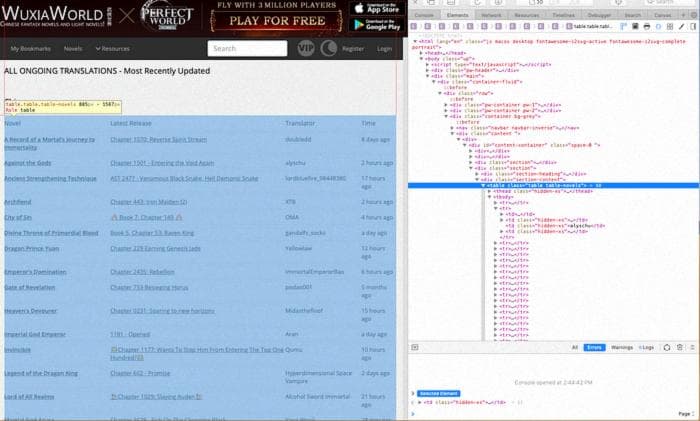Click the Register link
Screen dimensions: 700x421
353,49
